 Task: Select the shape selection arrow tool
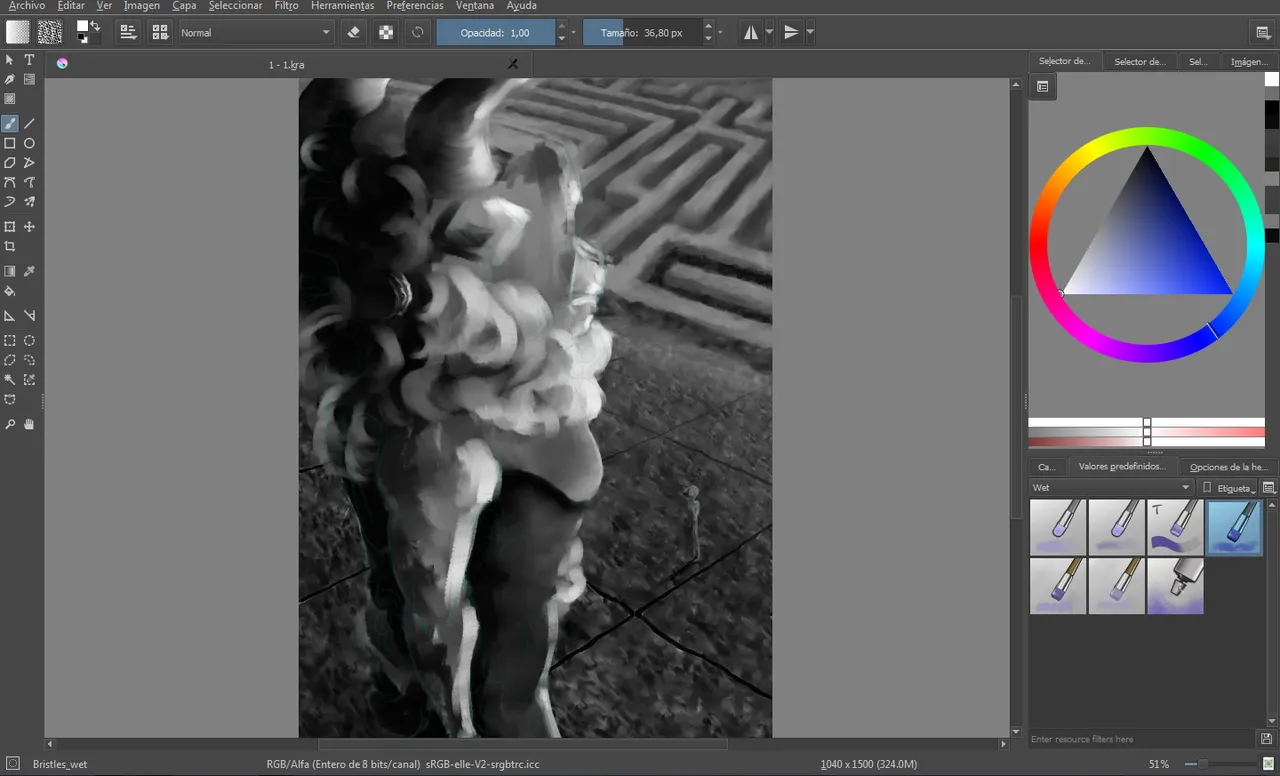pyautogui.click(x=10, y=60)
